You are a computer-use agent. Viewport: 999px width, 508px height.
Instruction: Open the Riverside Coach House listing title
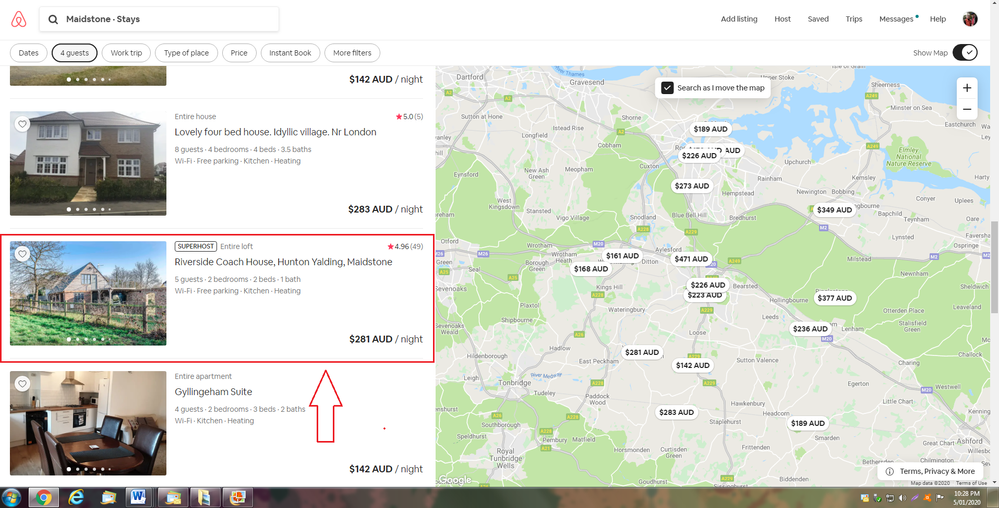(284, 262)
